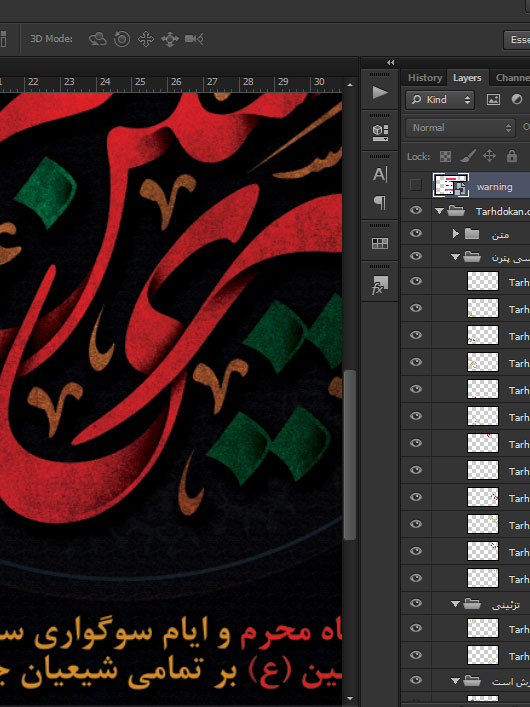Open the Kind filter type dropdown
This screenshot has width=530, height=707.
pyautogui.click(x=440, y=100)
